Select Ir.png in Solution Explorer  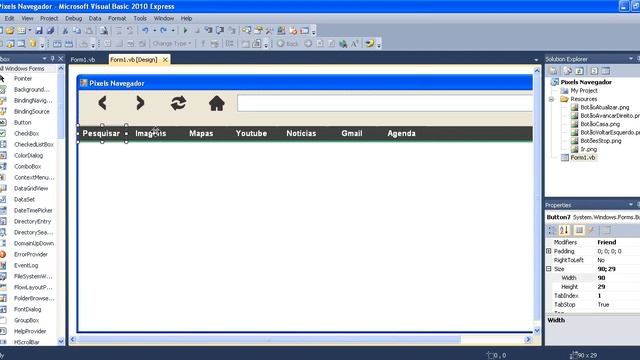pos(589,149)
